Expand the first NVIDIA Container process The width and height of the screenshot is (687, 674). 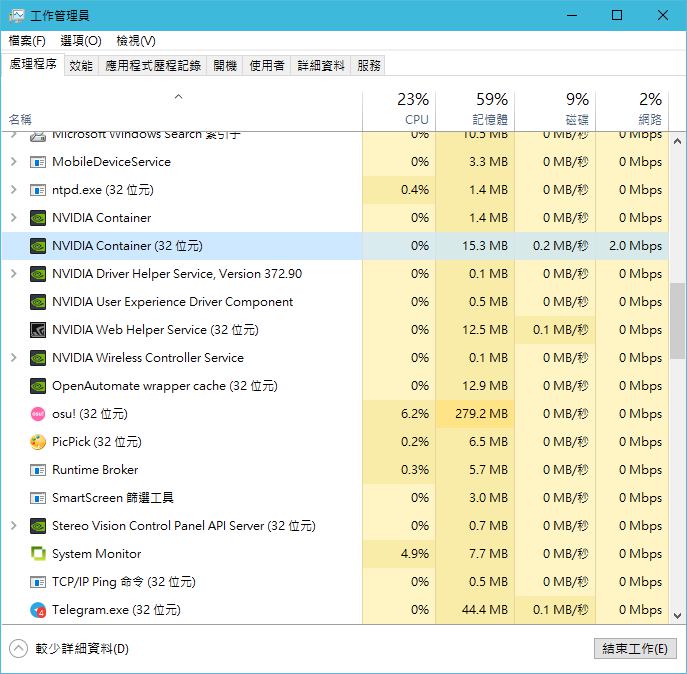[14, 218]
